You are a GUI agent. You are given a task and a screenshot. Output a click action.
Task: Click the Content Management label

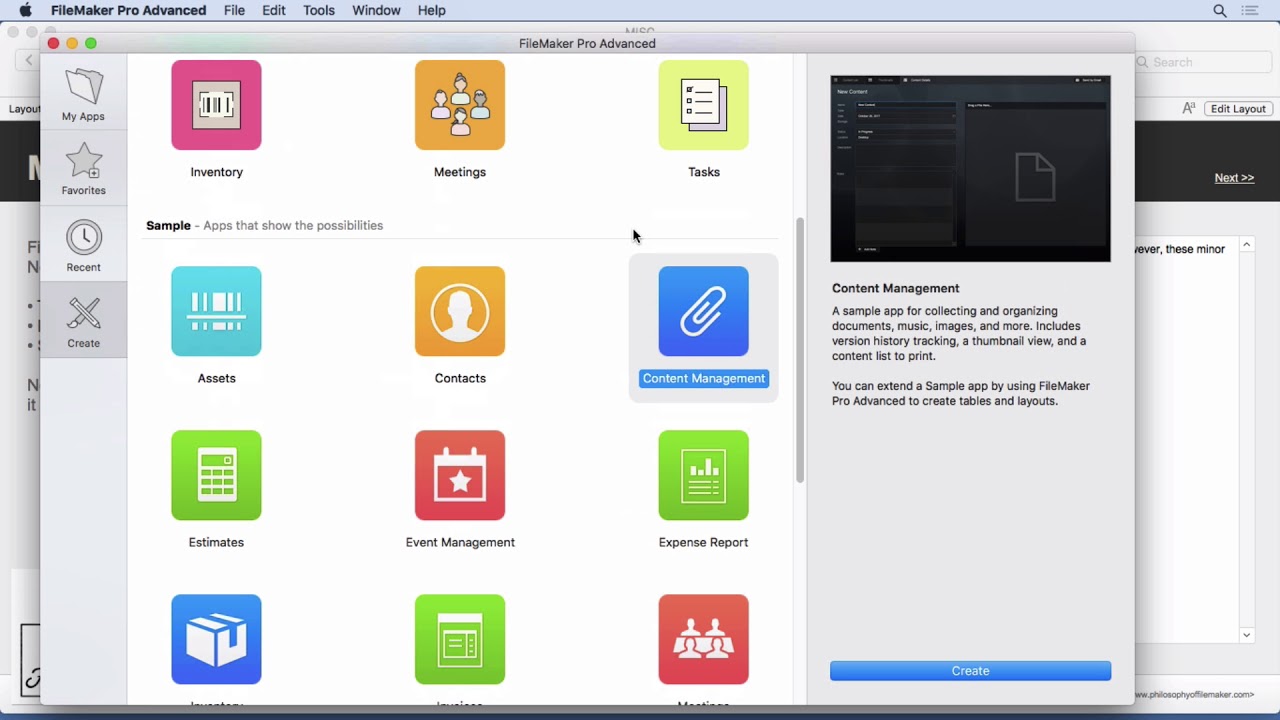point(704,378)
